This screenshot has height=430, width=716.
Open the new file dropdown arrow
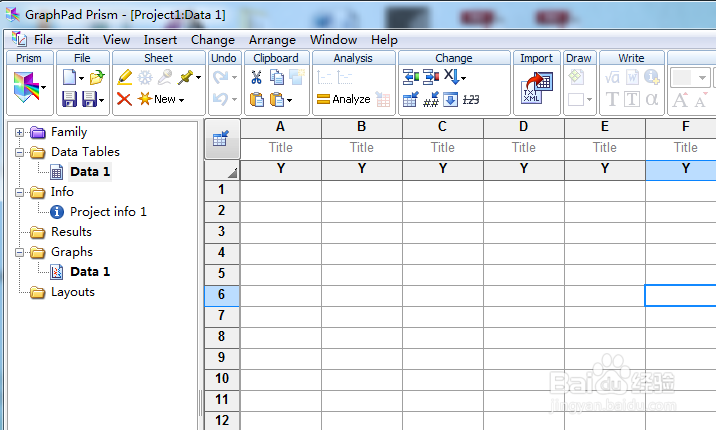click(x=81, y=79)
